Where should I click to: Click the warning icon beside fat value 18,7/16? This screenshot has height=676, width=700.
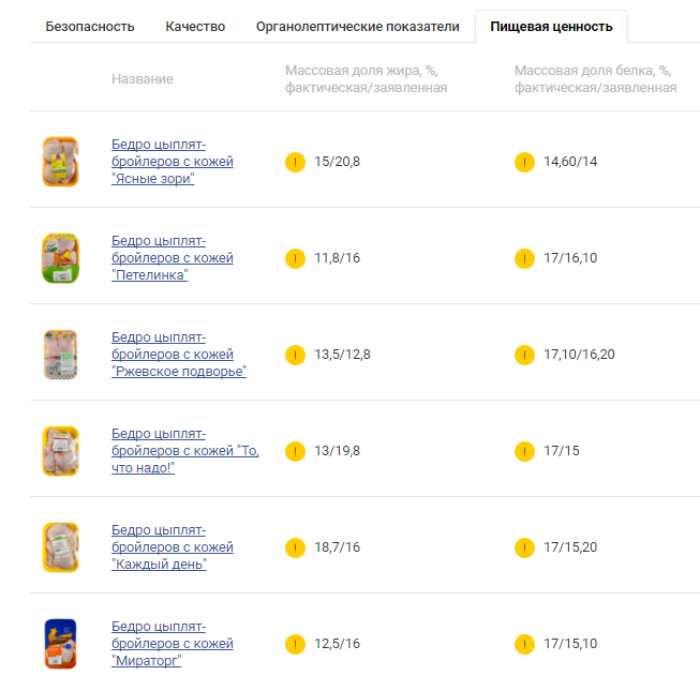tap(295, 548)
